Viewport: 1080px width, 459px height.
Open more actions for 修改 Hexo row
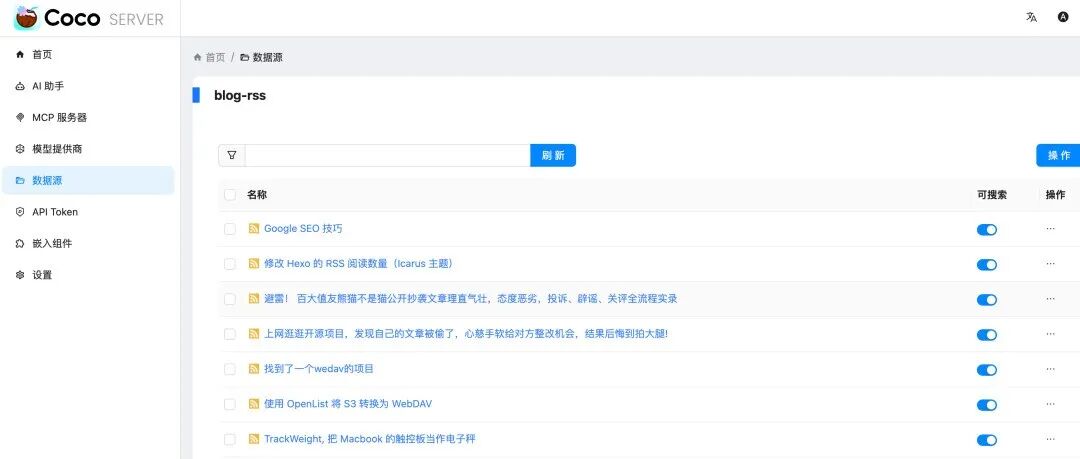[x=1050, y=264]
